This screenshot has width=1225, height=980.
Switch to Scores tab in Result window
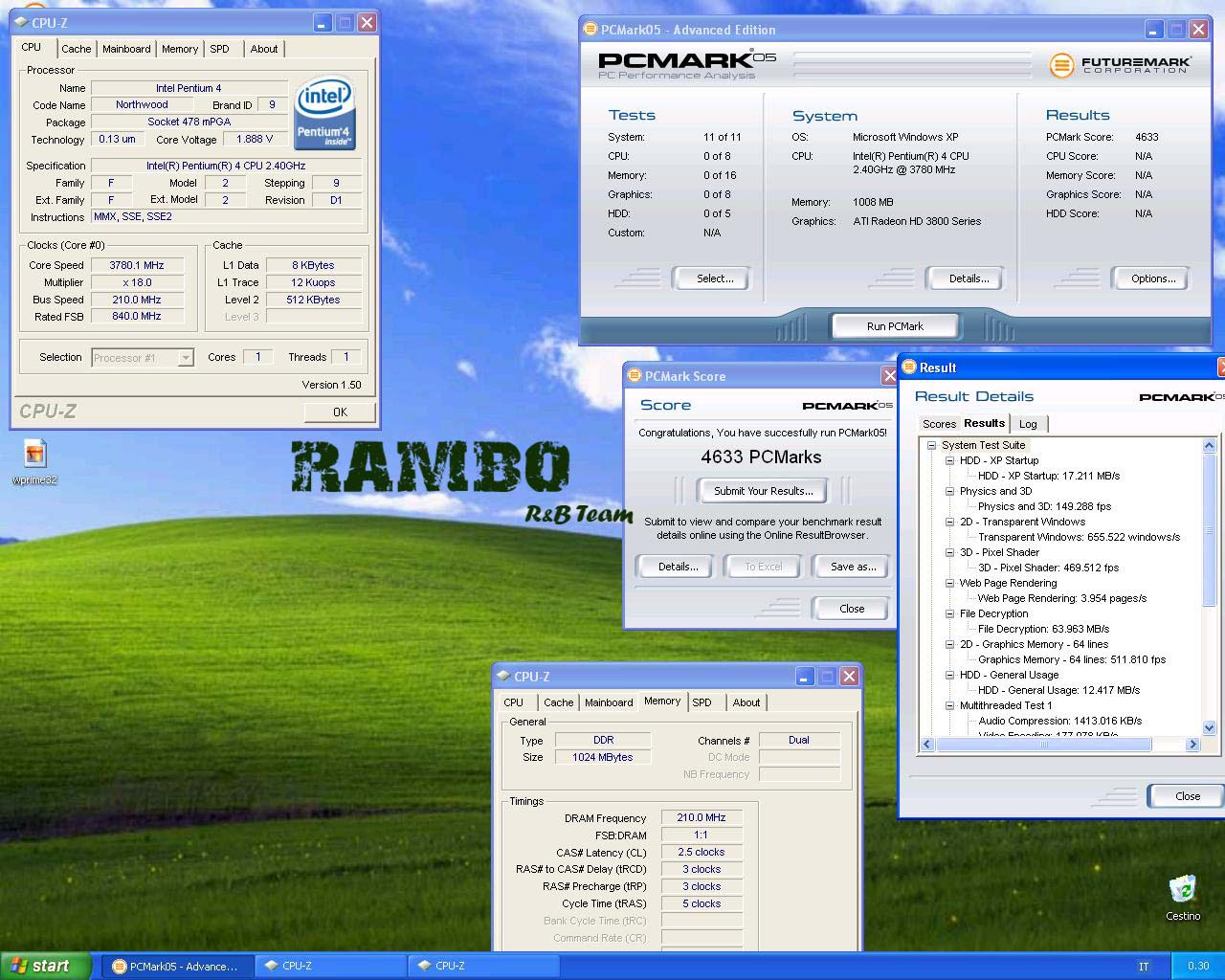(939, 424)
